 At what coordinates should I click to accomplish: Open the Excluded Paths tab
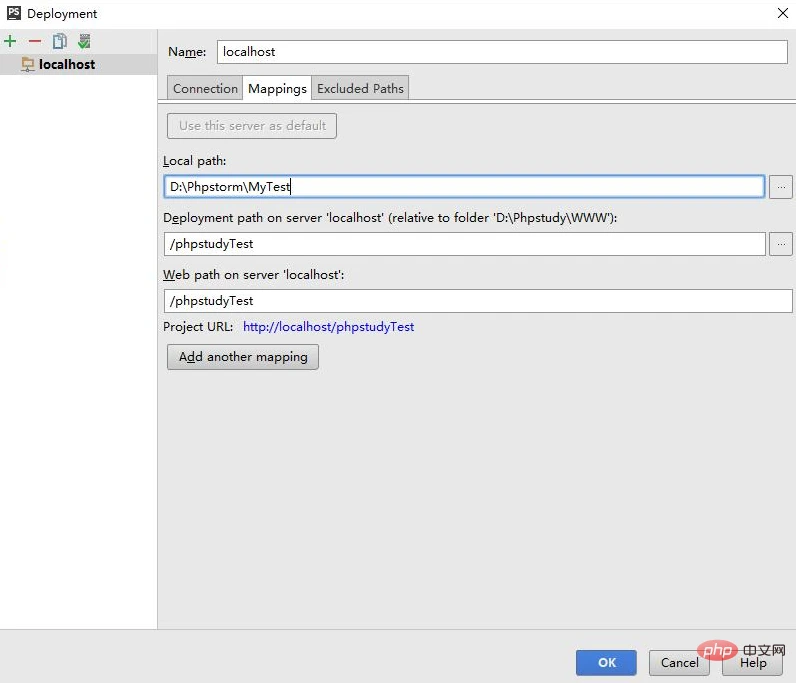[360, 88]
